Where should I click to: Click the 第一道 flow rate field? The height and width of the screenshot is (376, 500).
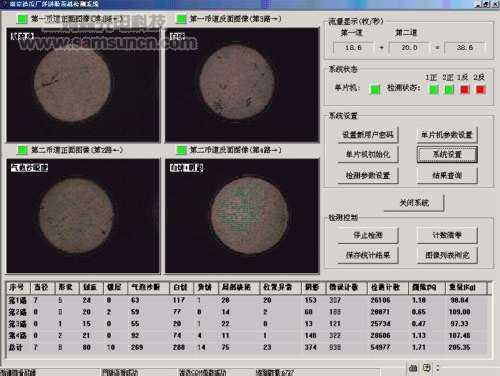point(353,48)
